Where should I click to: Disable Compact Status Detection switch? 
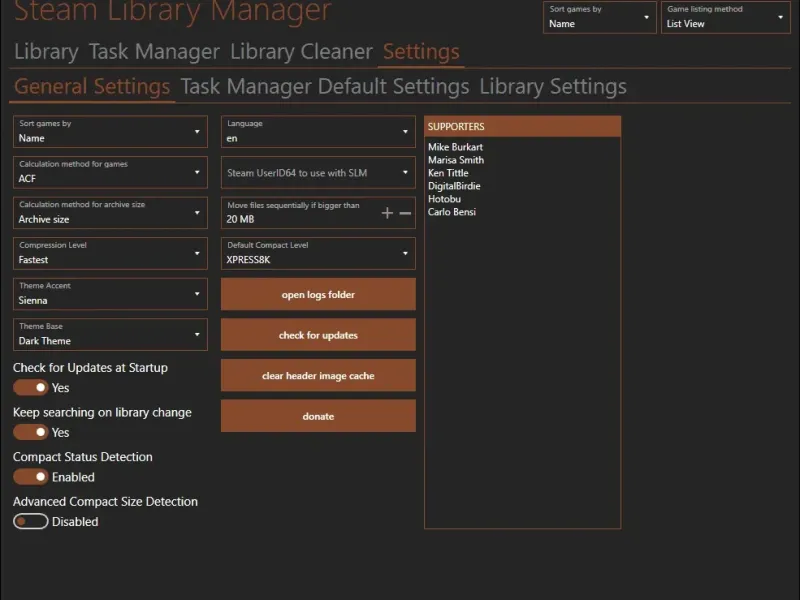pyautogui.click(x=31, y=477)
